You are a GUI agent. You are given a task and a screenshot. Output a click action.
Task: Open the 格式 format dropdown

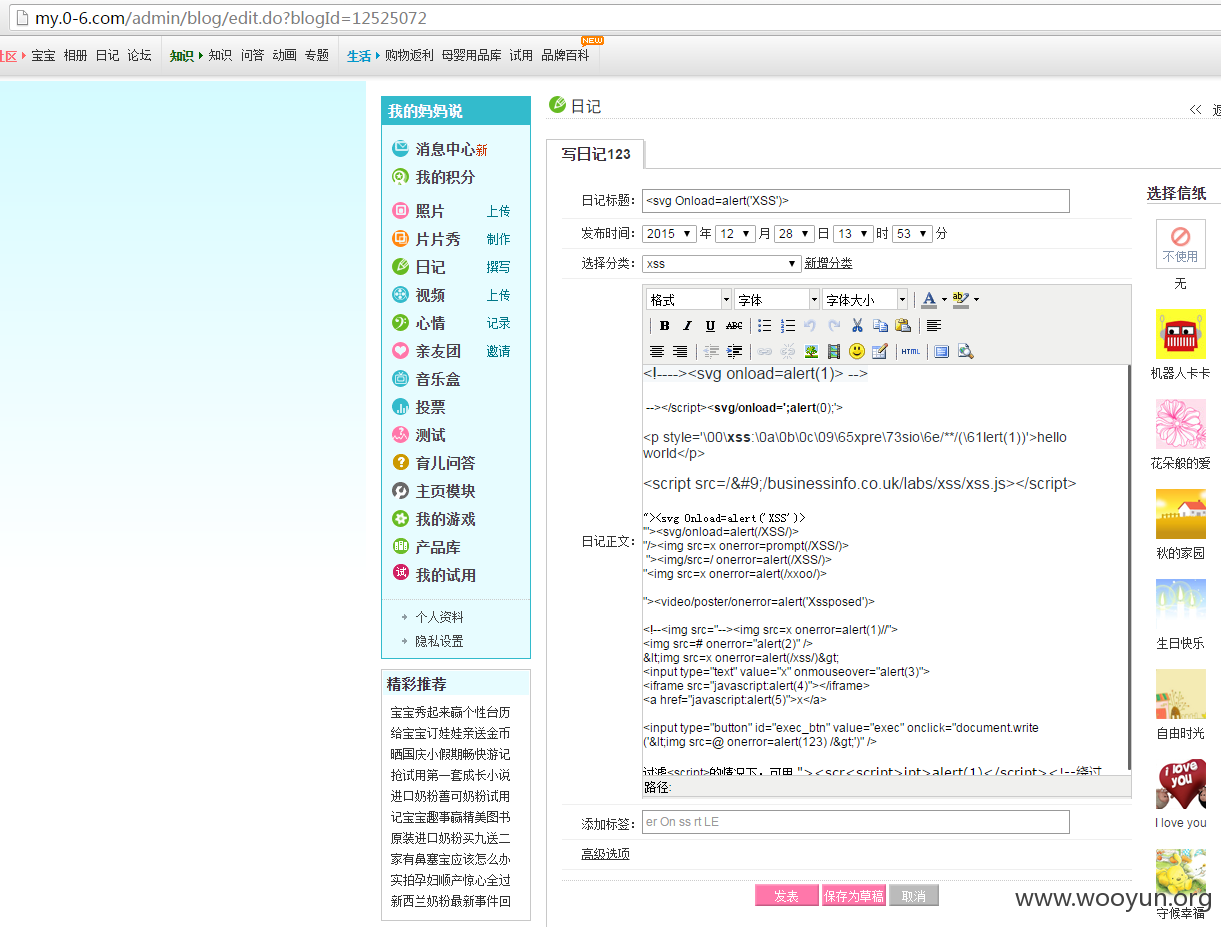point(689,299)
